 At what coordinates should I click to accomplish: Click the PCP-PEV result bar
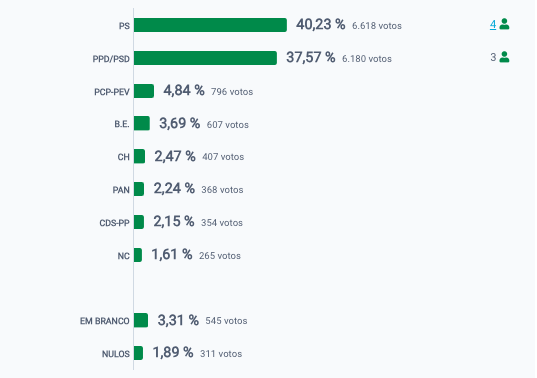point(144,91)
